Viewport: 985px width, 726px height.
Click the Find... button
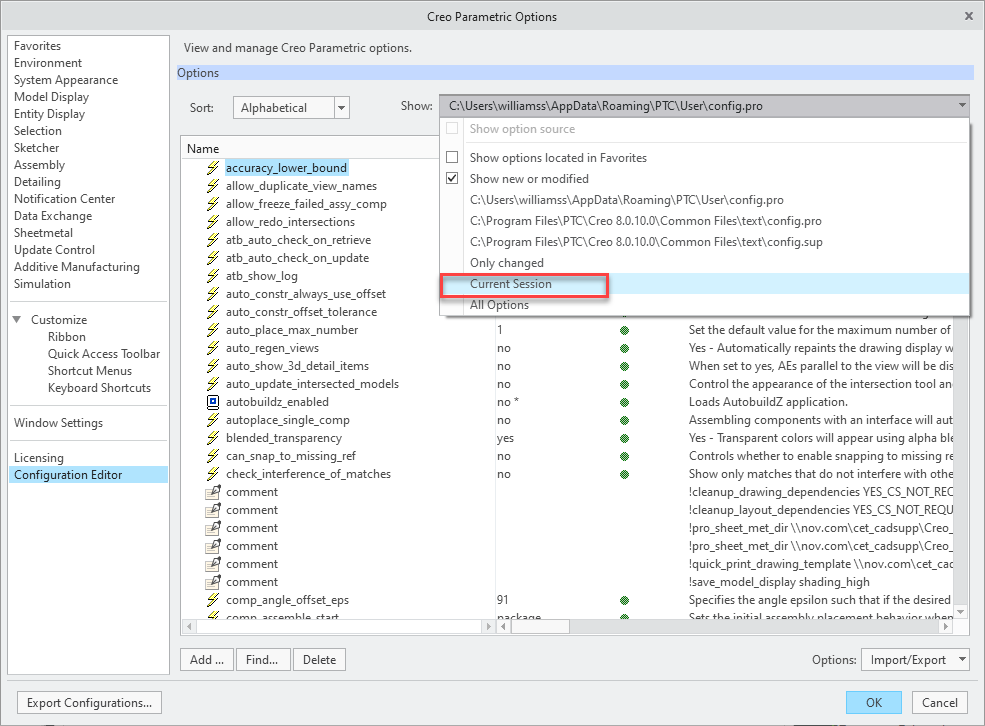262,659
